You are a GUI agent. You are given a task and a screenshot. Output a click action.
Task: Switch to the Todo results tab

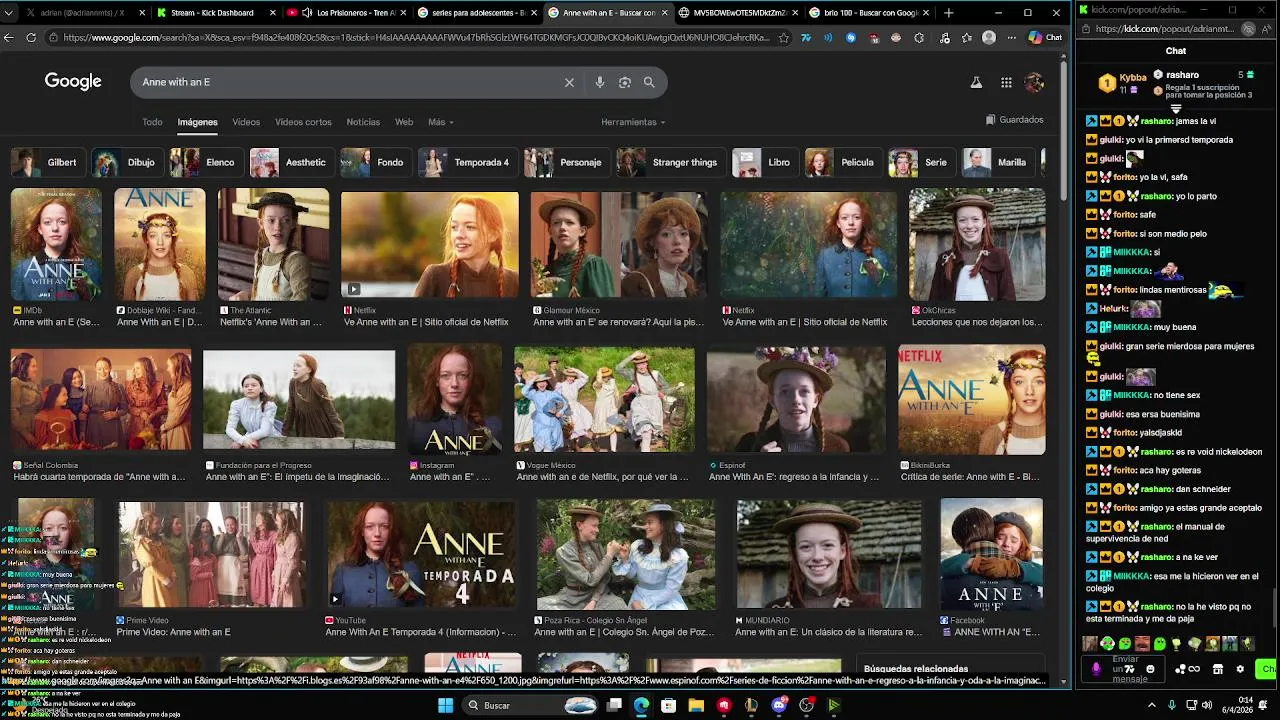click(x=152, y=122)
